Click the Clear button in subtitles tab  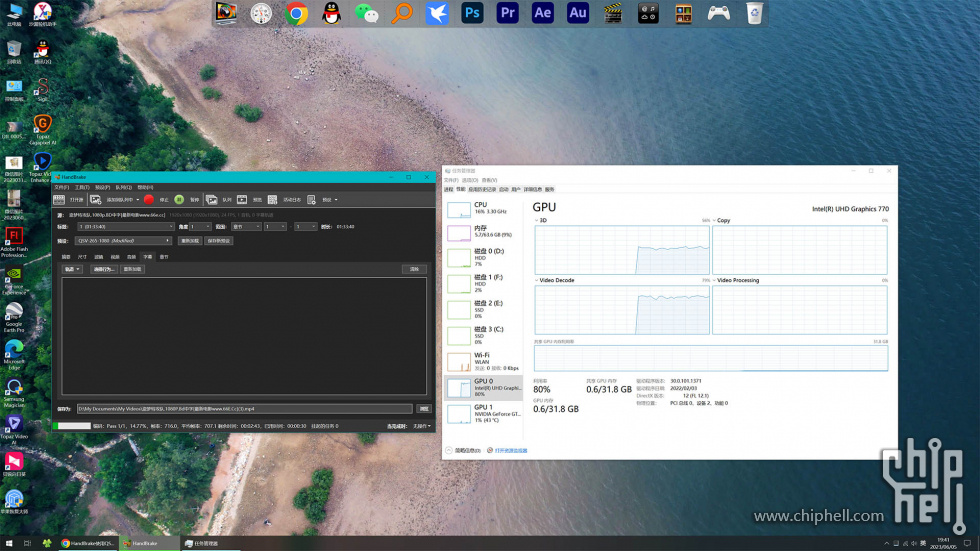coord(414,269)
